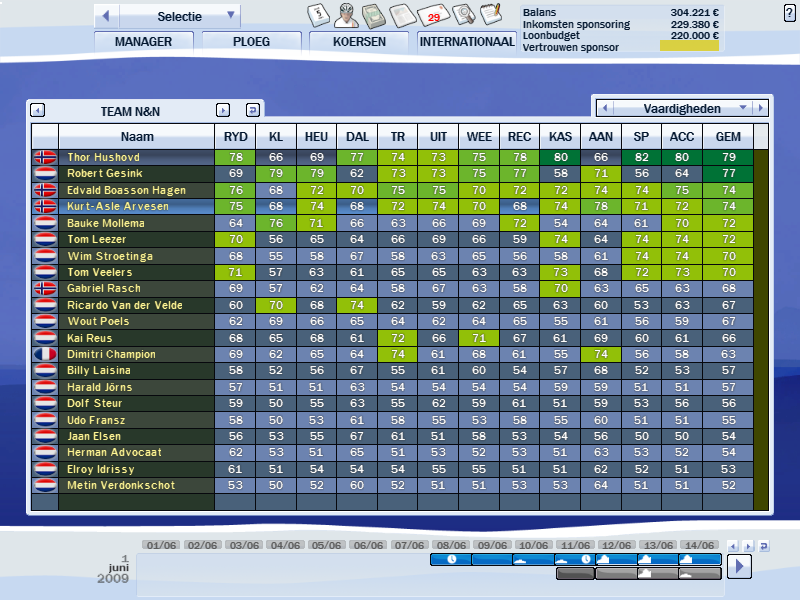Screen dimensions: 800x600
Task: Open the calendar icon showing 29
Action: pos(434,15)
